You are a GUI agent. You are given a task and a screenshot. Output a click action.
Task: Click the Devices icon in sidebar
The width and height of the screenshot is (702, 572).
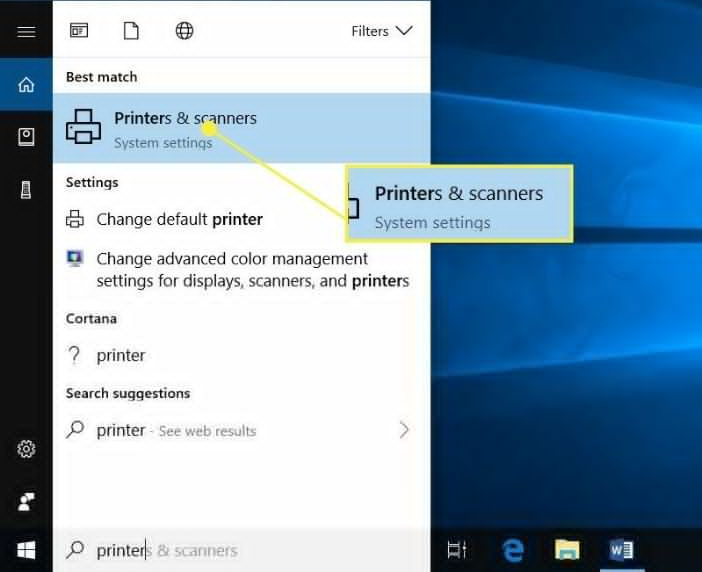pos(26,191)
